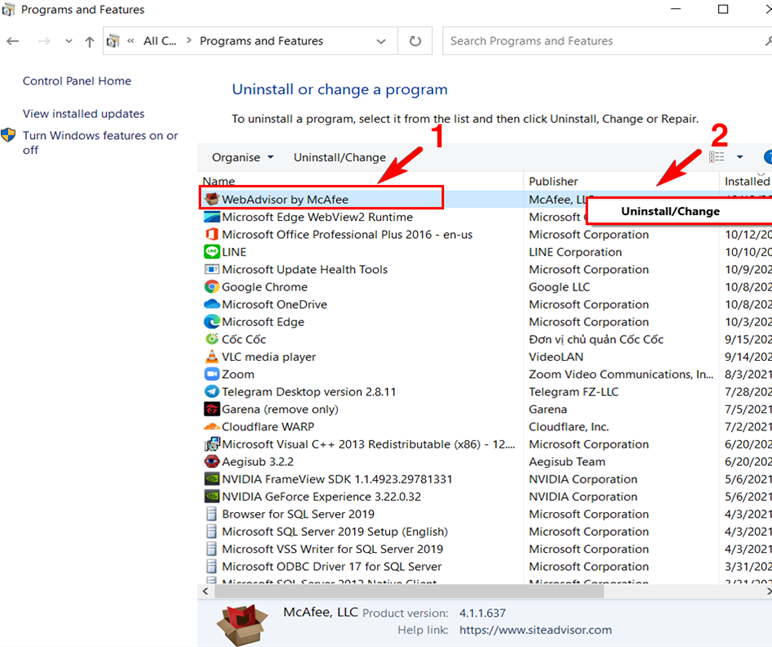Click the Microsoft ODBC Driver 17 icon
Viewport: 772px width, 647px height.
pos(212,566)
